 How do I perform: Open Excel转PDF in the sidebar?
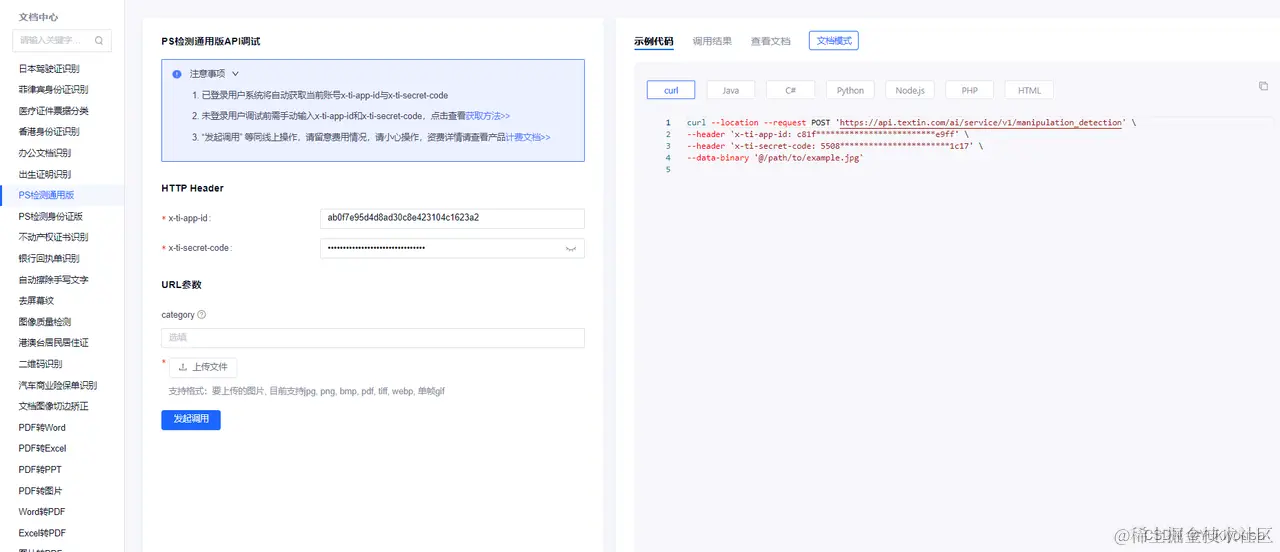42,533
